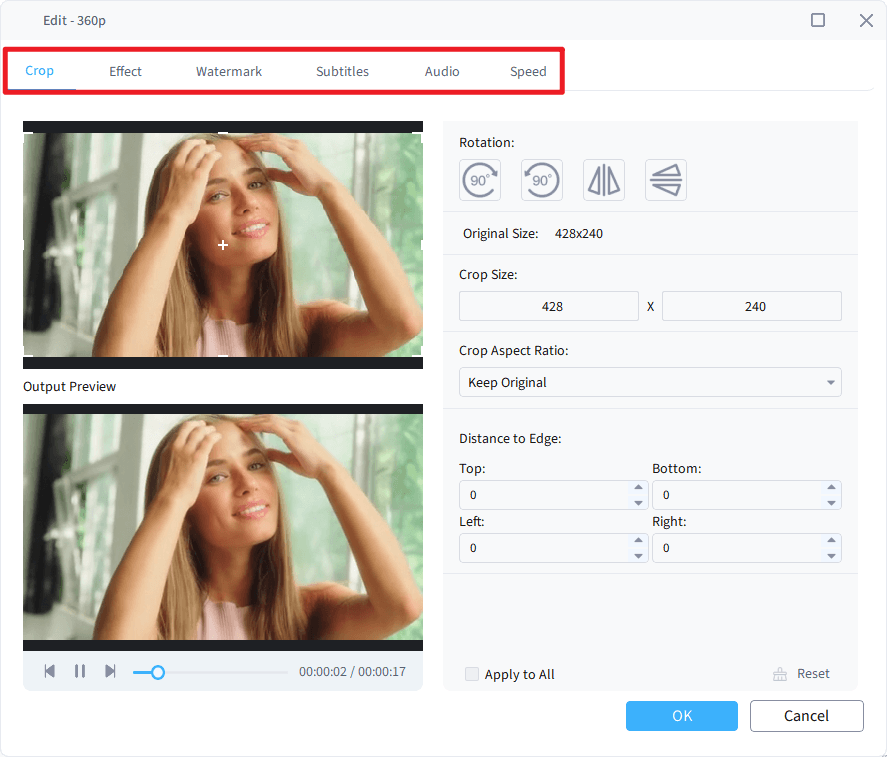Decrease the Bottom distance value
The height and width of the screenshot is (757, 887).
[833, 500]
